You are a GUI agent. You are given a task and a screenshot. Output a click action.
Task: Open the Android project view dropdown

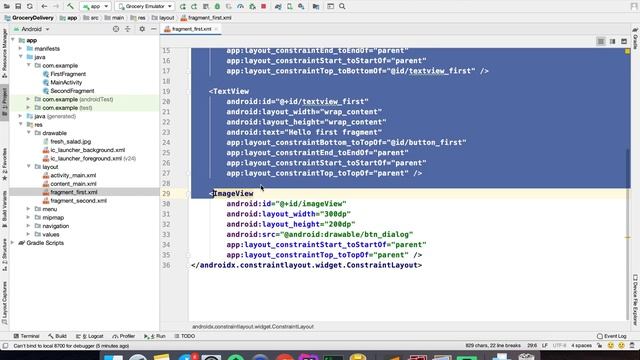pos(31,29)
